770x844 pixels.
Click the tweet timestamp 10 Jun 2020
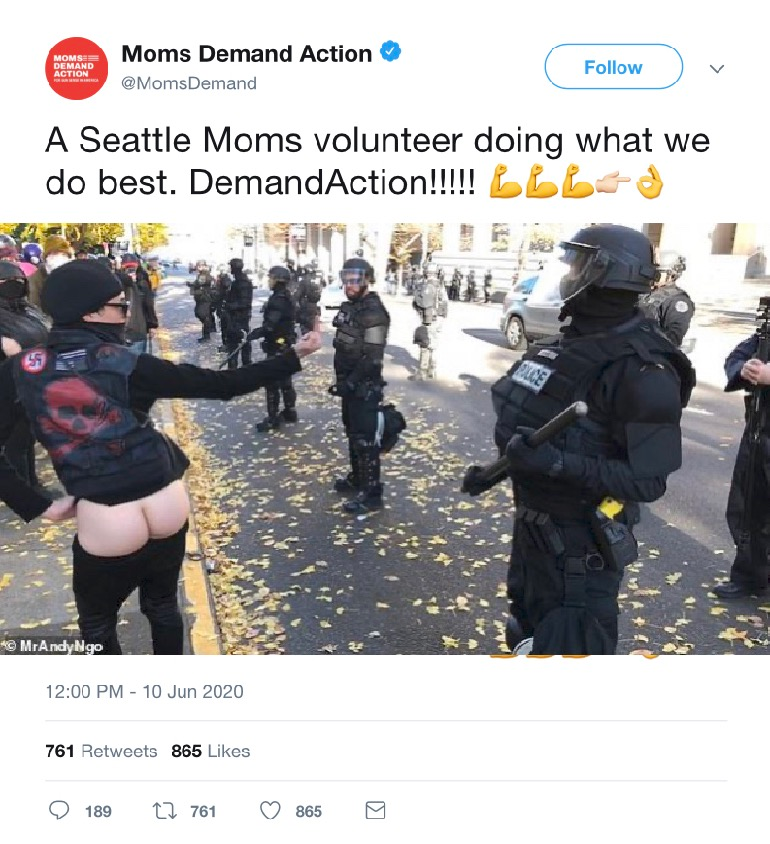[x=144, y=691]
